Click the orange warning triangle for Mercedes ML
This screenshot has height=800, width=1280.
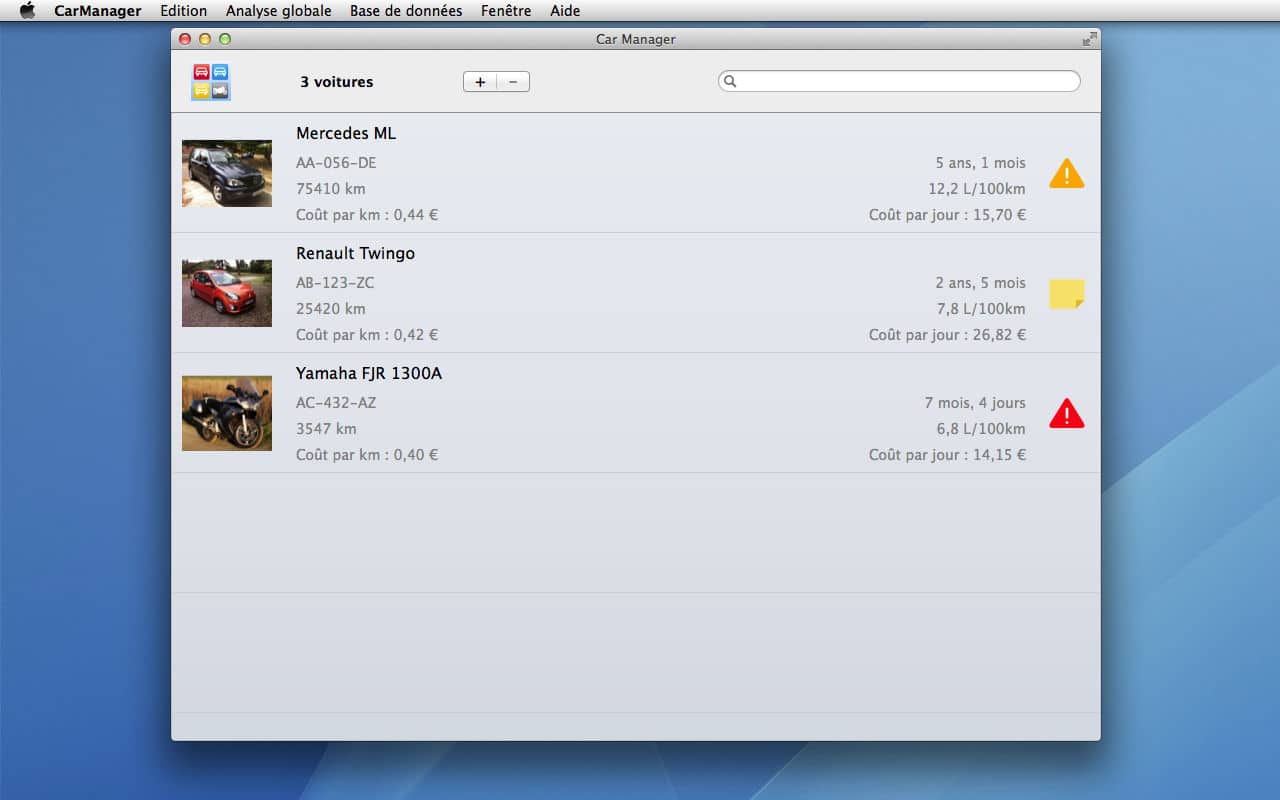[1067, 174]
